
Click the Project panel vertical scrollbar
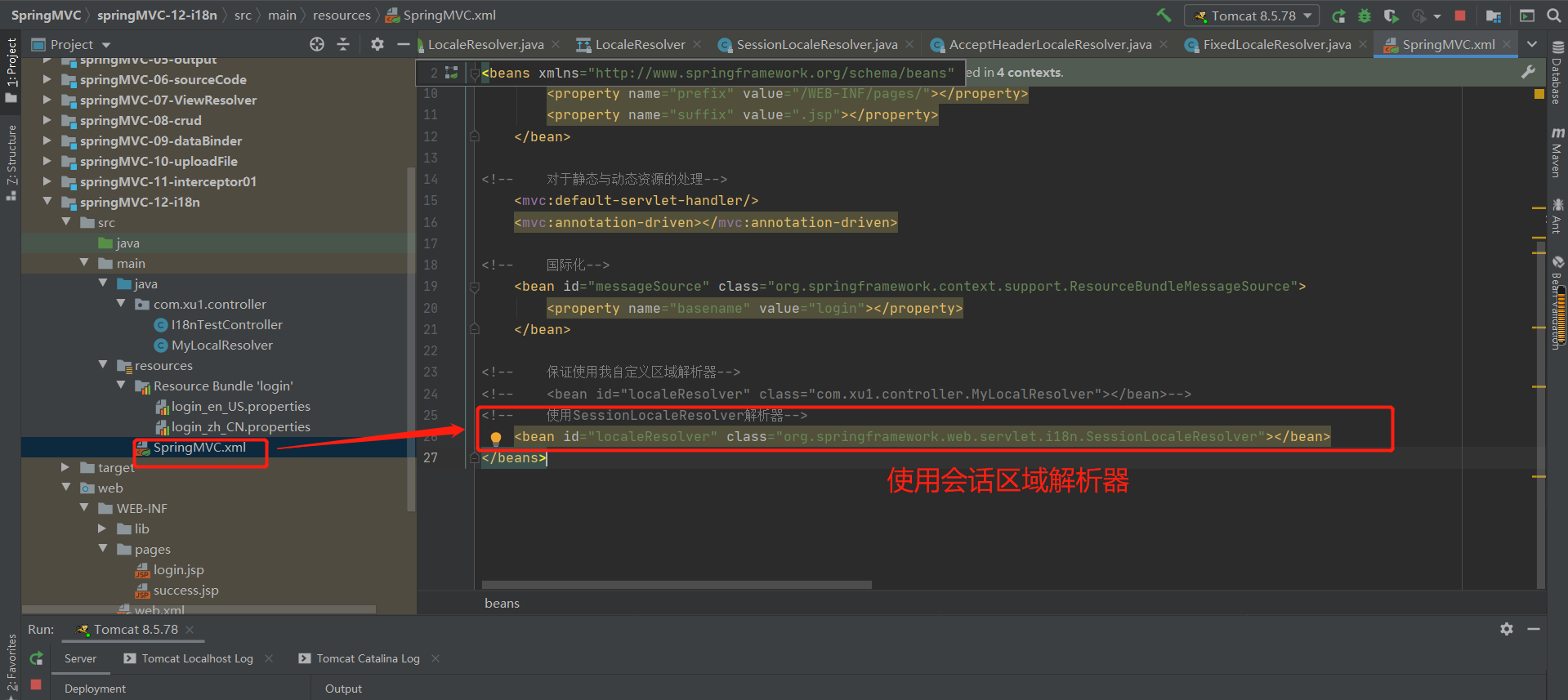tap(411, 339)
